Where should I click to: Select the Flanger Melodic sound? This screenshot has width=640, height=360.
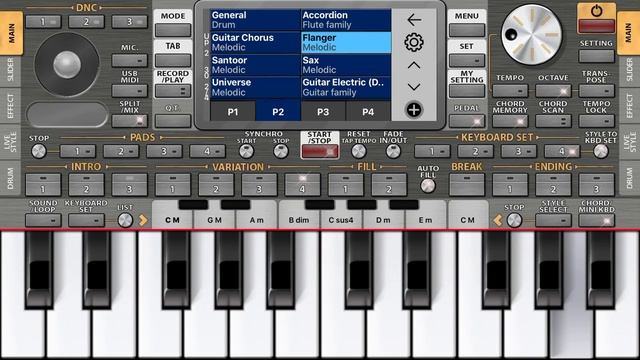(346, 42)
